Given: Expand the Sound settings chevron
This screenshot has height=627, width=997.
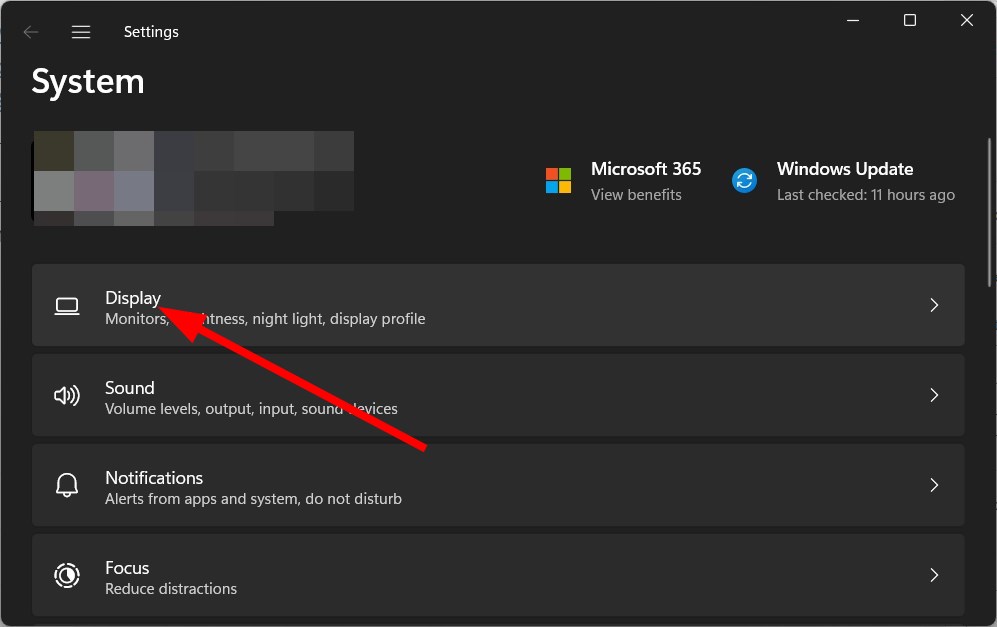Looking at the screenshot, I should [933, 395].
